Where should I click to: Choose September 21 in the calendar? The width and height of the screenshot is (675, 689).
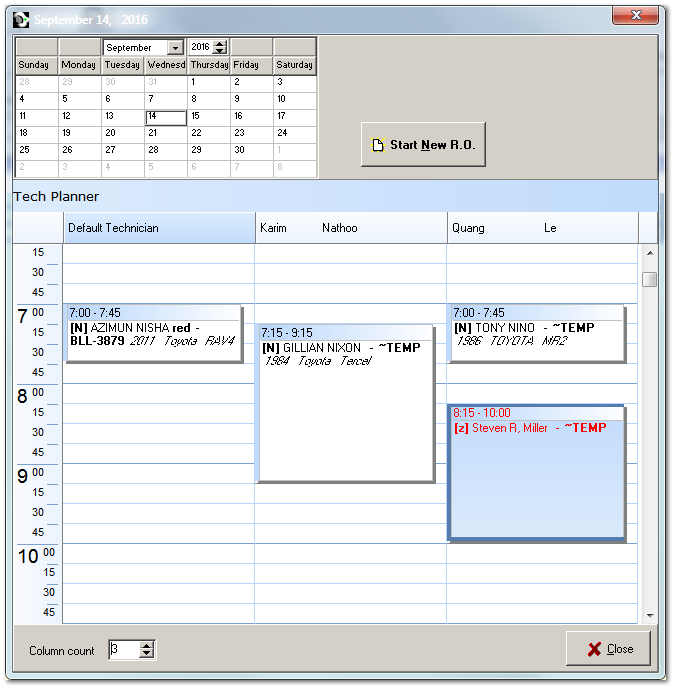(x=166, y=134)
